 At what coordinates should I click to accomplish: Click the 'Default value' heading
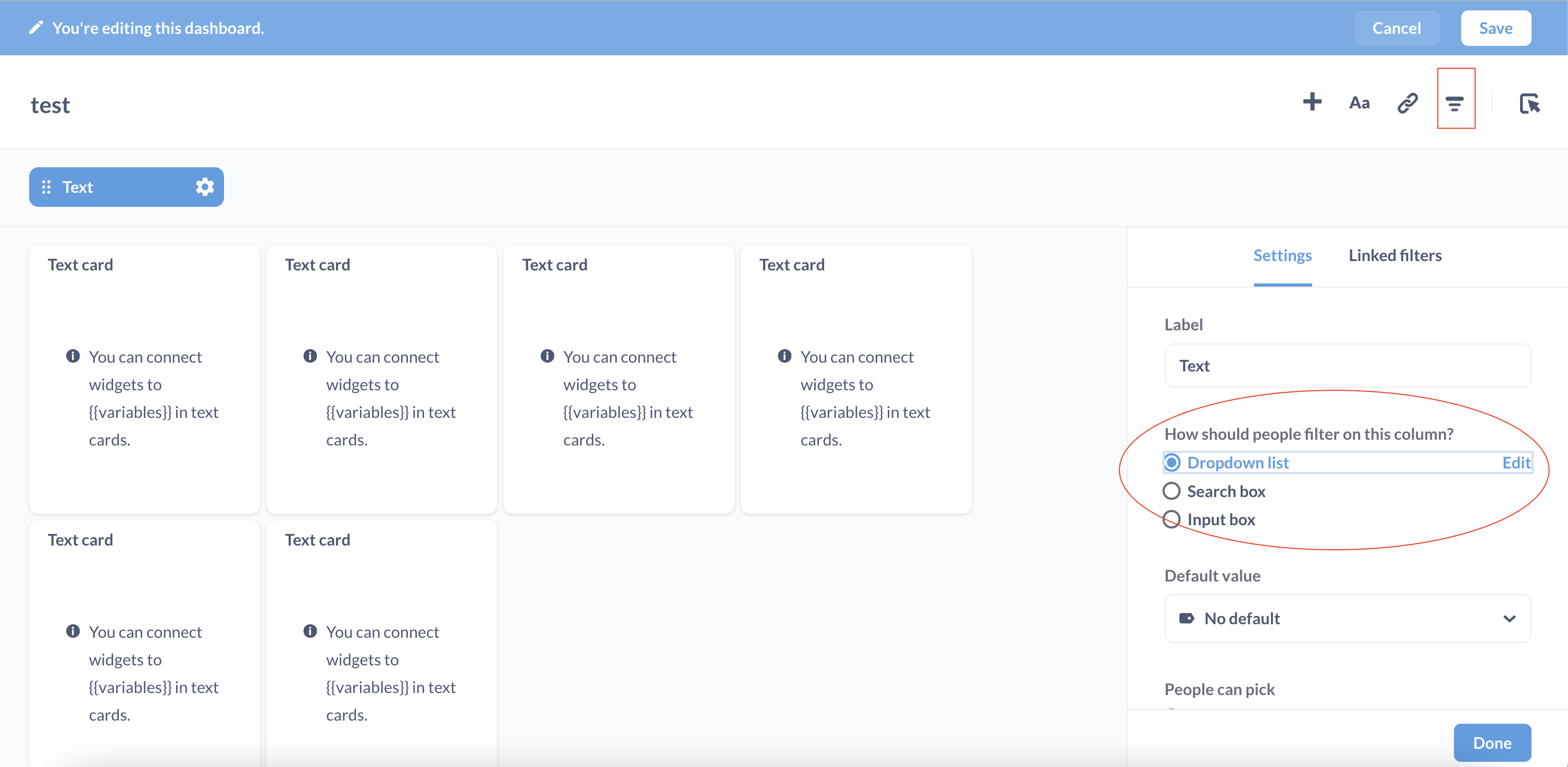[1212, 576]
